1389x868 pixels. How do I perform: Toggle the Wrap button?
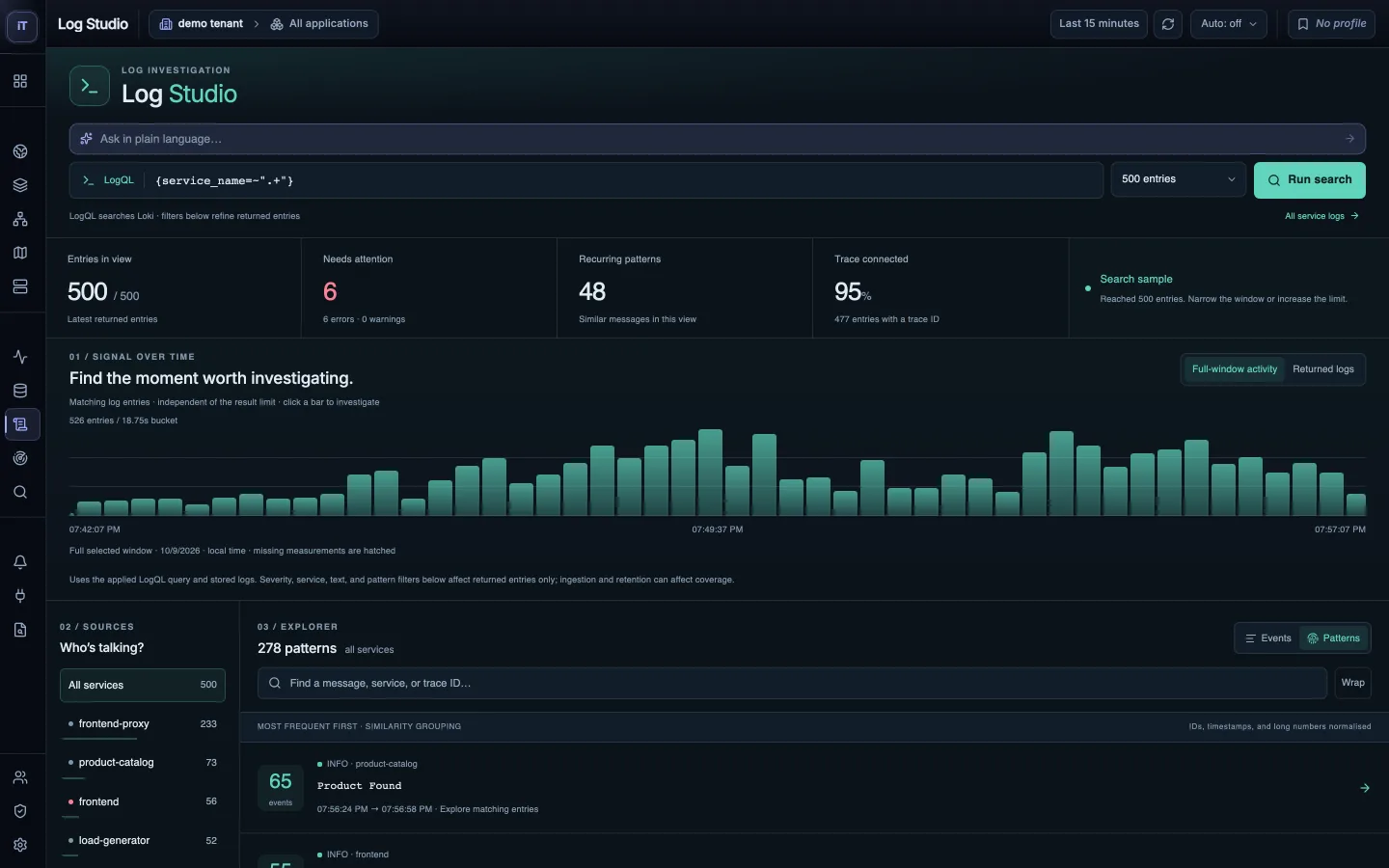click(x=1352, y=683)
